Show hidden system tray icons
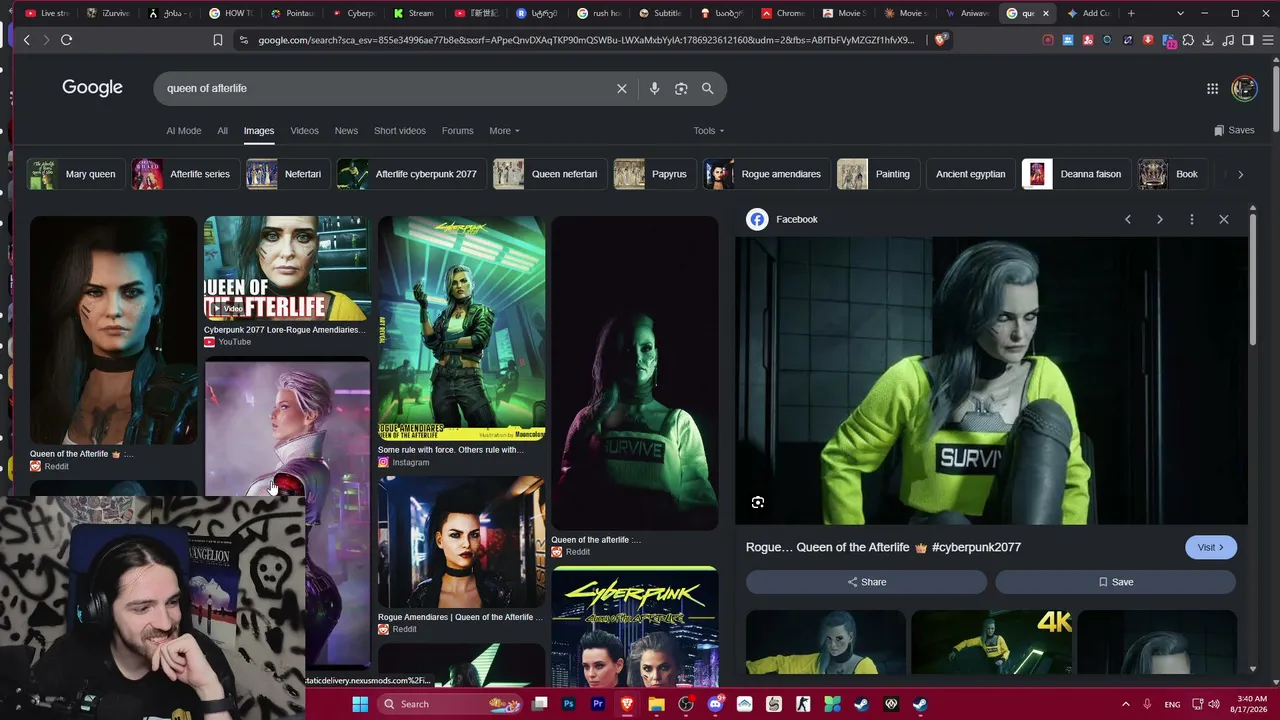This screenshot has width=1280, height=720. click(x=1125, y=704)
